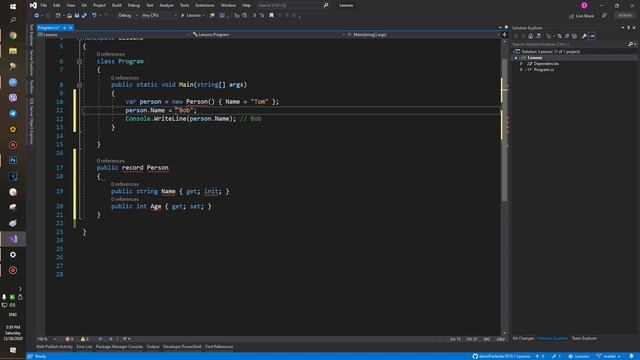640x360 pixels.
Task: Select the Program.cs editor tab
Action: [x=49, y=28]
